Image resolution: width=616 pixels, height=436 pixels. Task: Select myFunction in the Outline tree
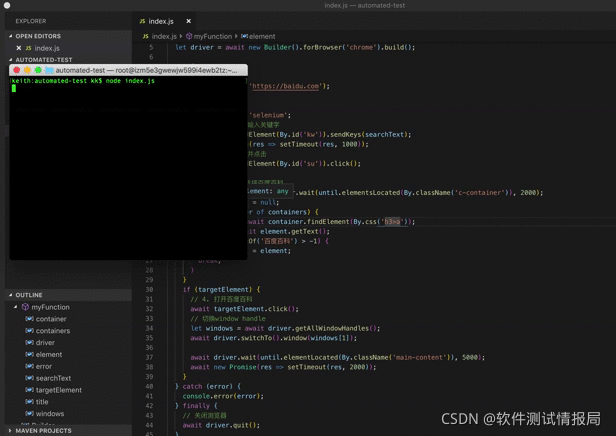tap(50, 307)
